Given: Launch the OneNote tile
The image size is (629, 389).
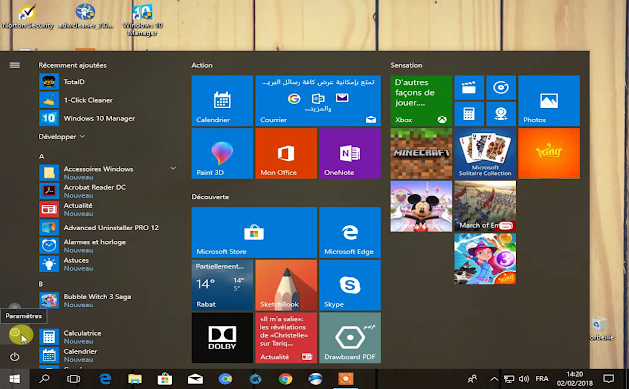Looking at the screenshot, I should coord(349,153).
